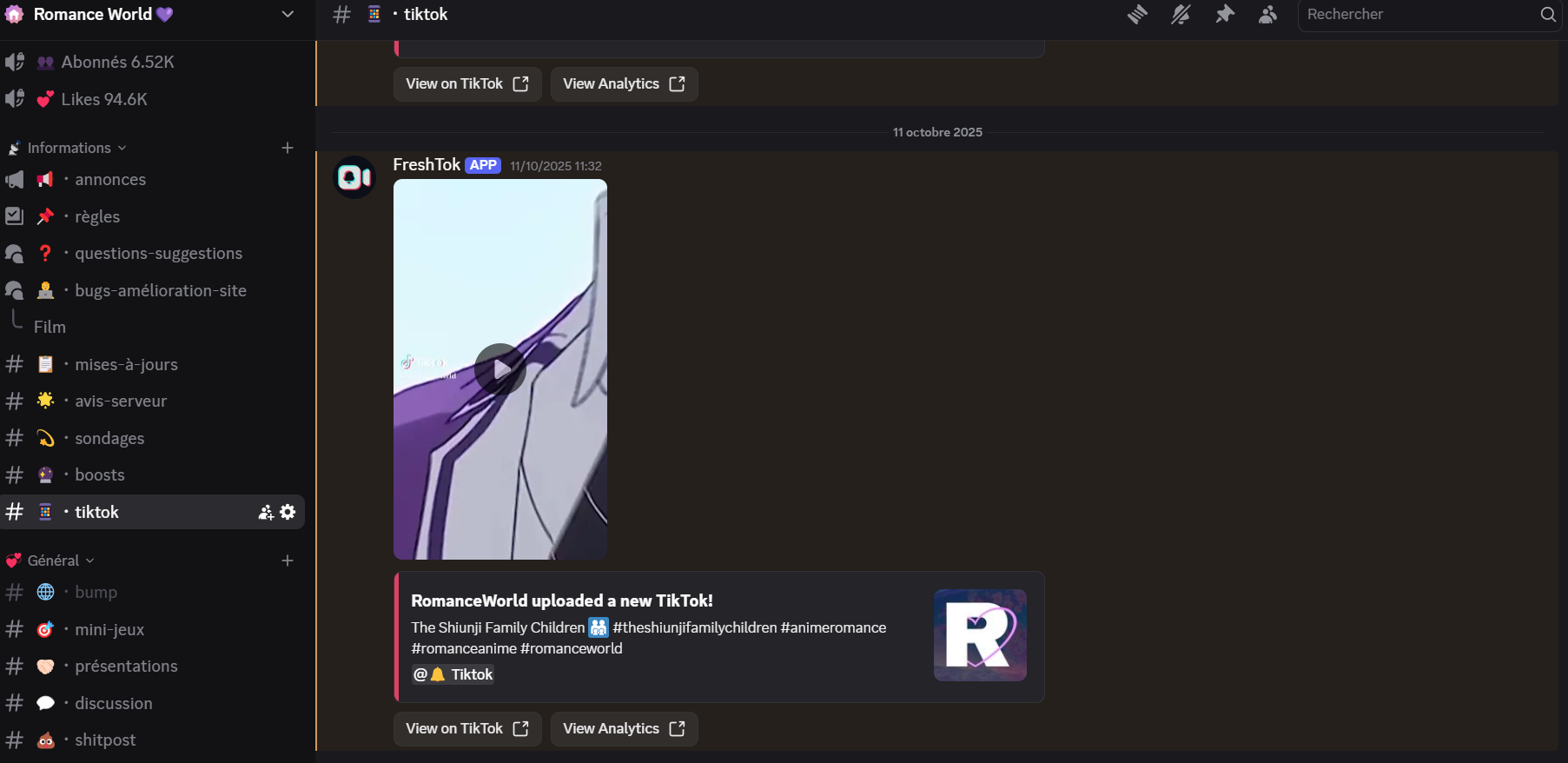
Task: Click invite people icon on tiktok channel
Action: [x=266, y=512]
